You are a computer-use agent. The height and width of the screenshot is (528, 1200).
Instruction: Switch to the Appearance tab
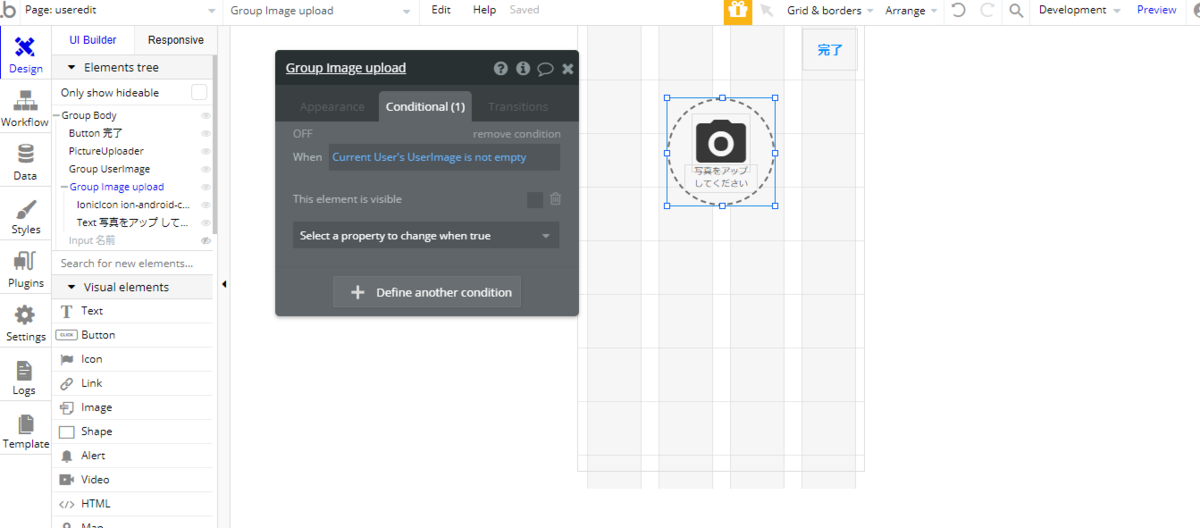pyautogui.click(x=332, y=106)
